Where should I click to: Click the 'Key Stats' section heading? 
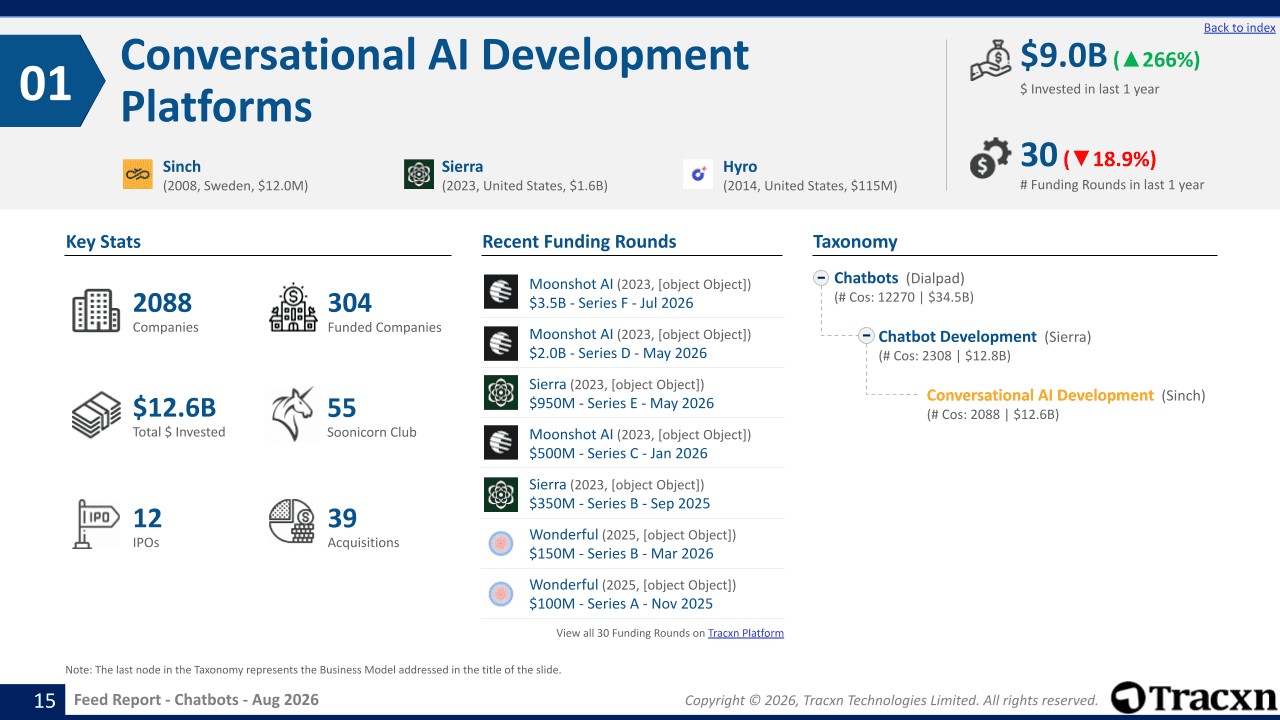coord(103,242)
